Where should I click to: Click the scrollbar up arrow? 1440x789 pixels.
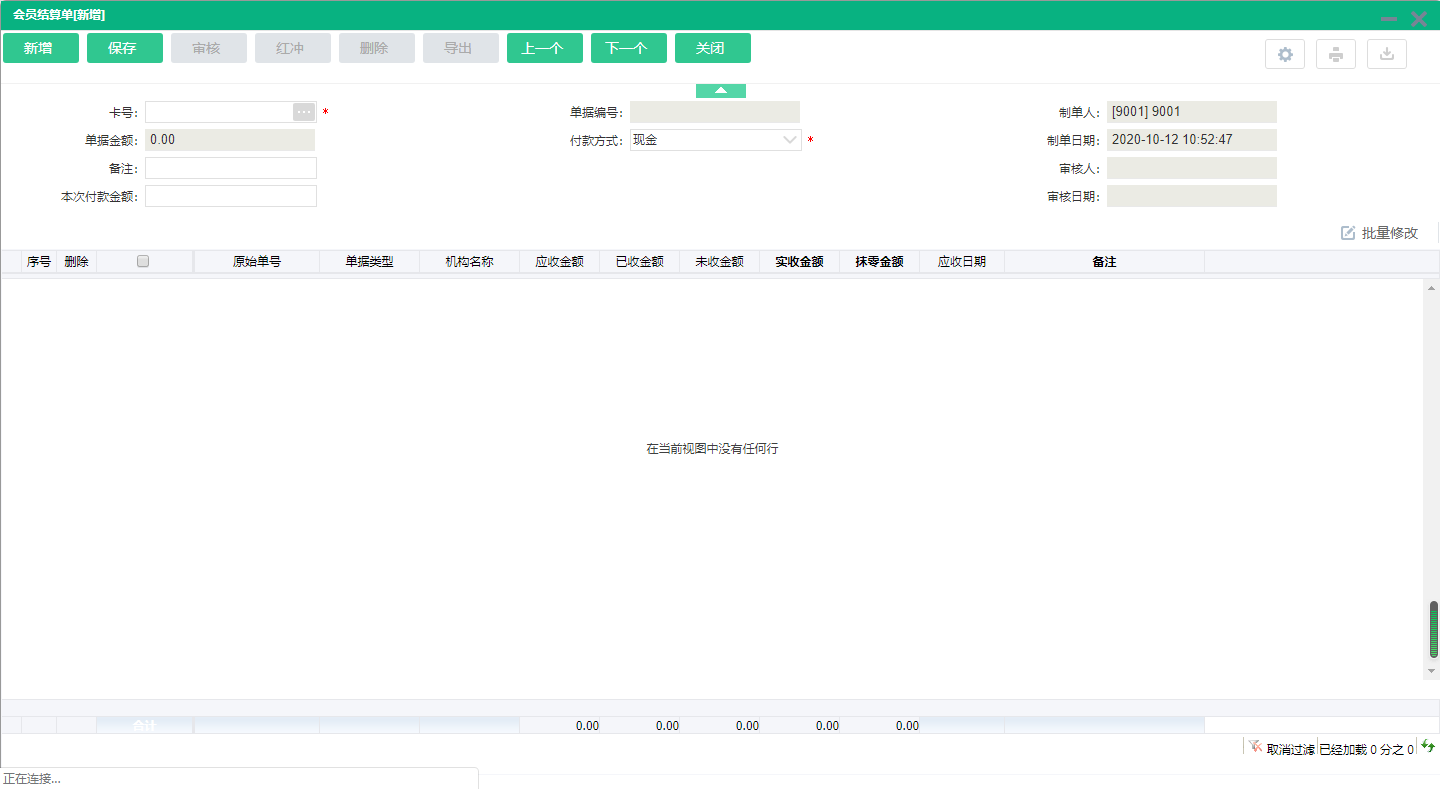1432,288
